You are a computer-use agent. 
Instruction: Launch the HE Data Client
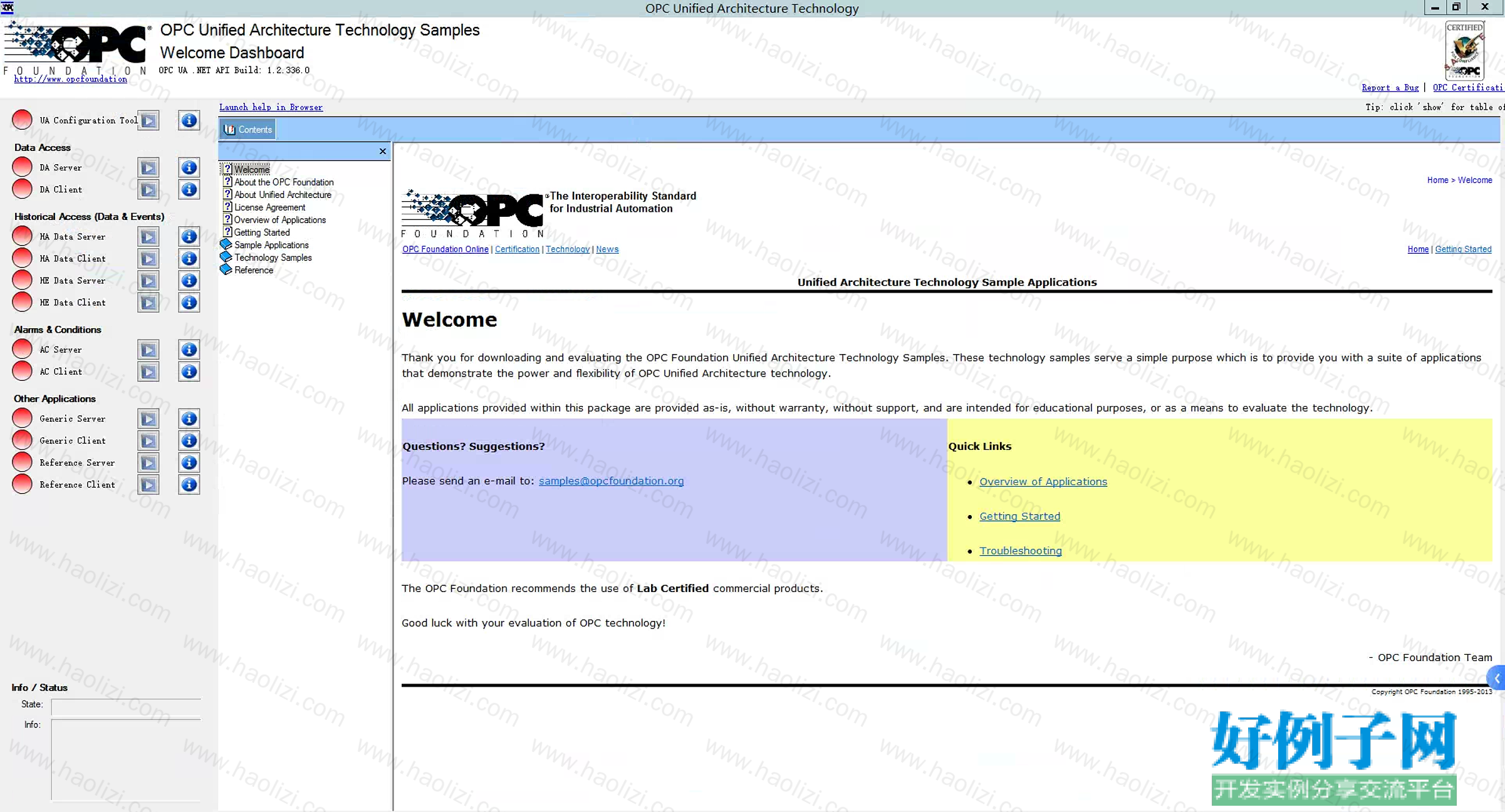tap(148, 302)
